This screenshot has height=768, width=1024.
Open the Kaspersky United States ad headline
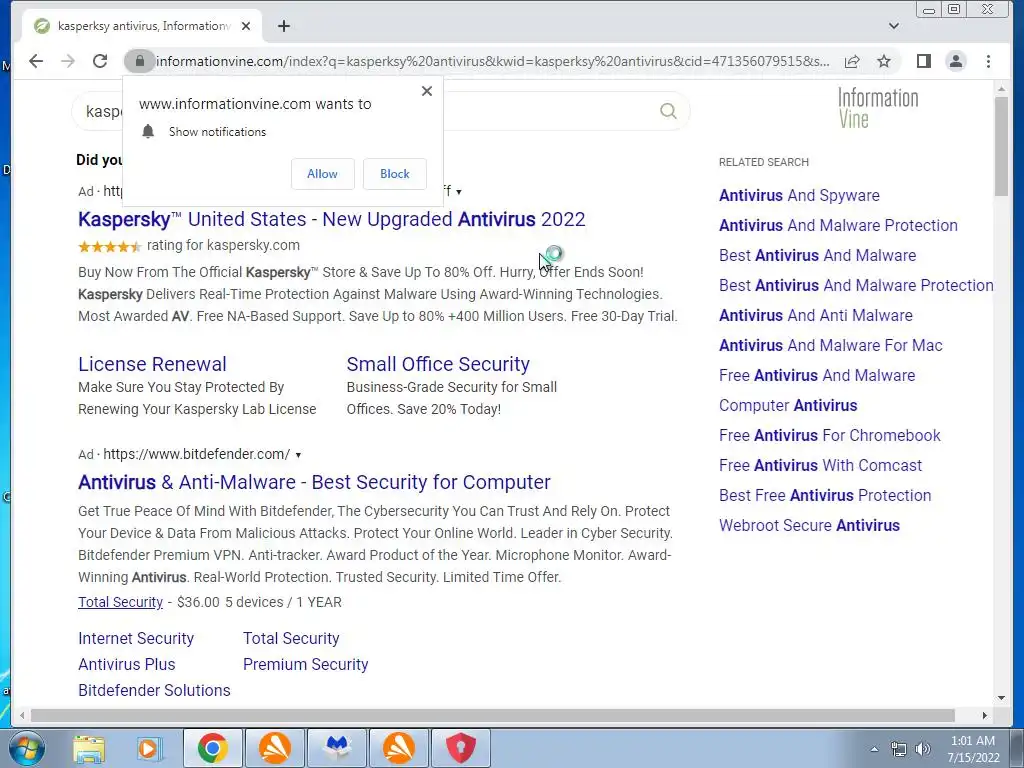[x=331, y=219]
